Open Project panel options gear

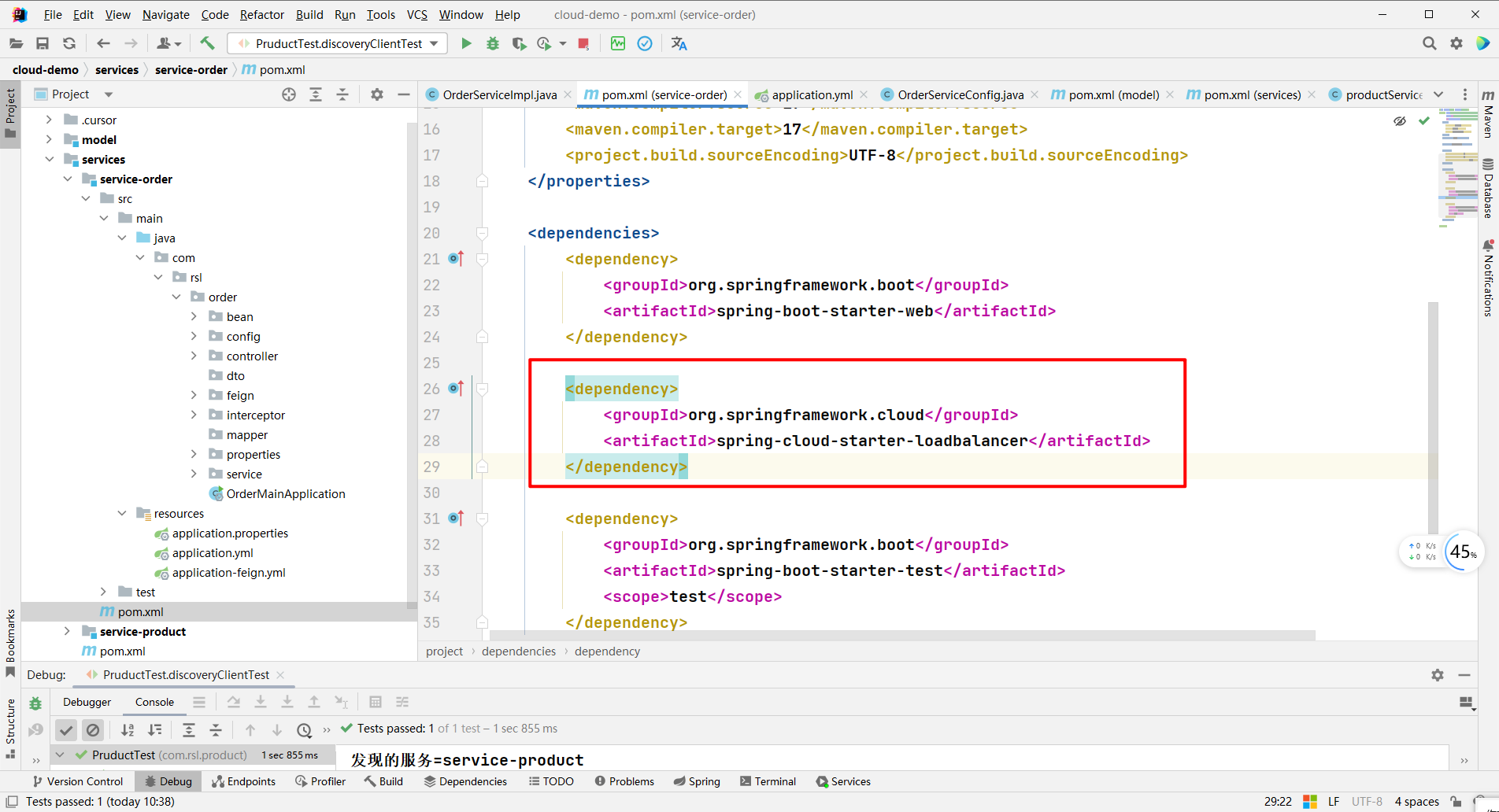(x=377, y=94)
